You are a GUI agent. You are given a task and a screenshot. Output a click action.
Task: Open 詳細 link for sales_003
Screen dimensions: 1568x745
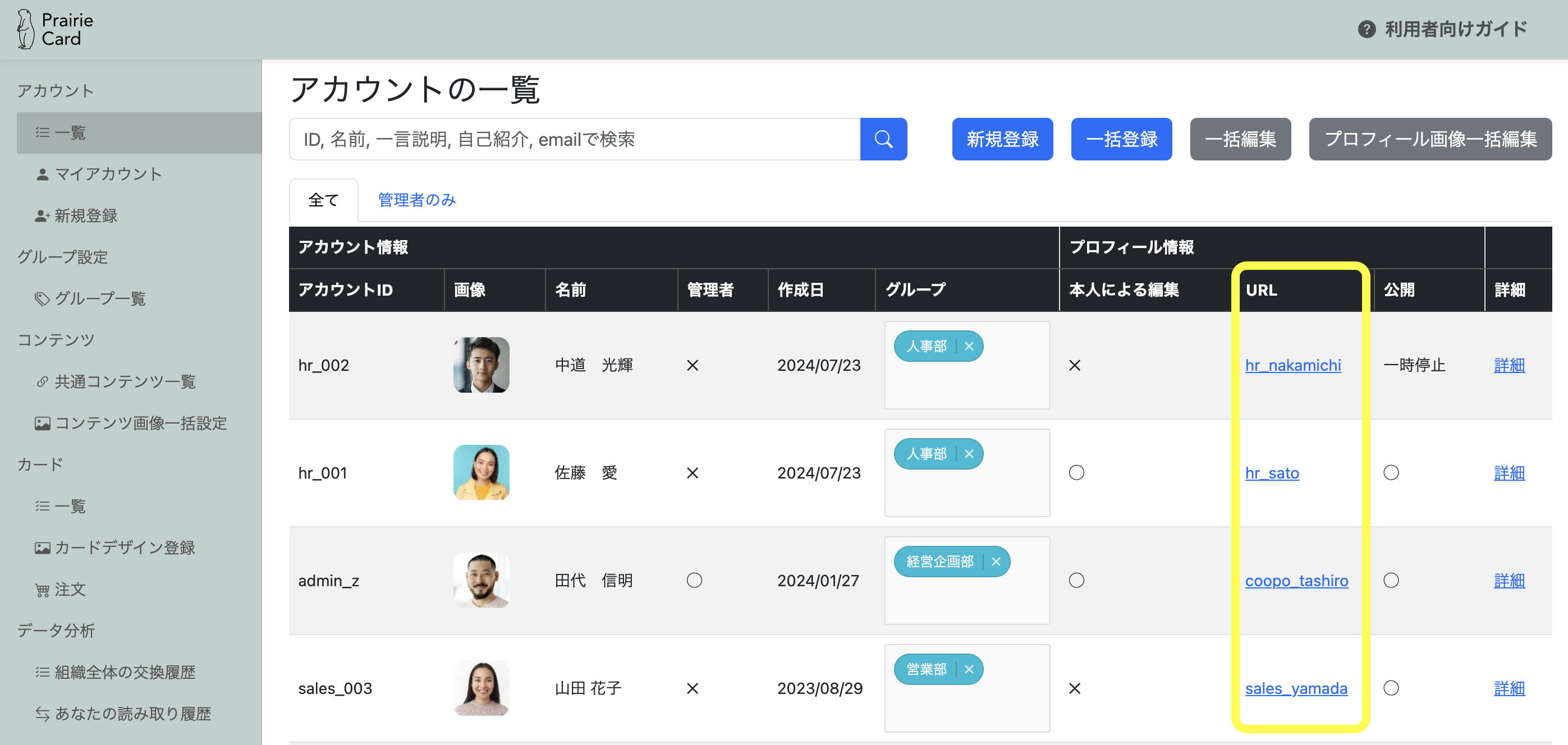coord(1509,688)
